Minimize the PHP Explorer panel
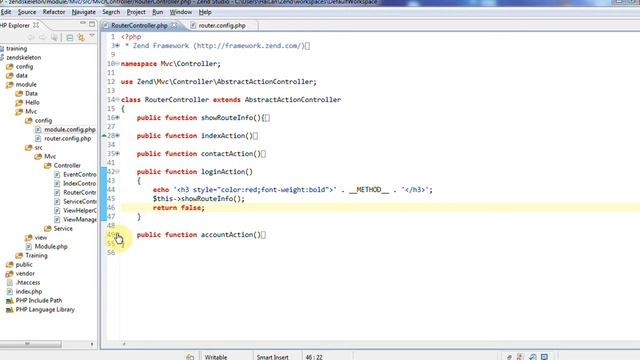This screenshot has width=640, height=360. (x=83, y=24)
